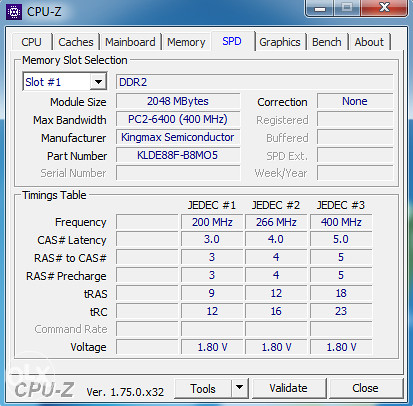
Task: Click the empty Serial Number field
Action: [178, 173]
